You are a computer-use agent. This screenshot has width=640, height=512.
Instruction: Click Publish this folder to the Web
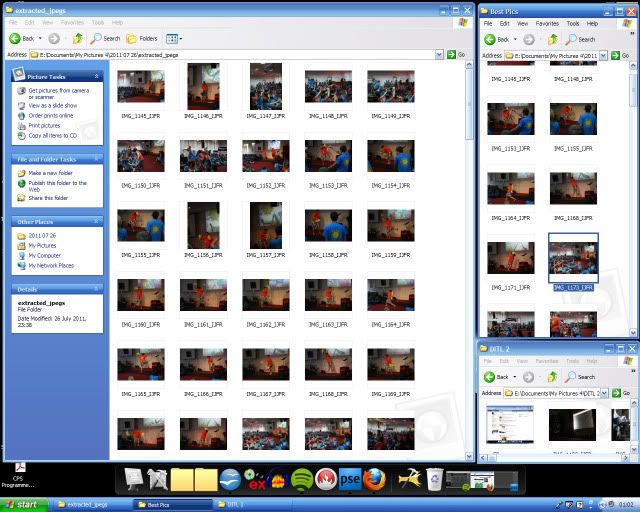click(57, 186)
